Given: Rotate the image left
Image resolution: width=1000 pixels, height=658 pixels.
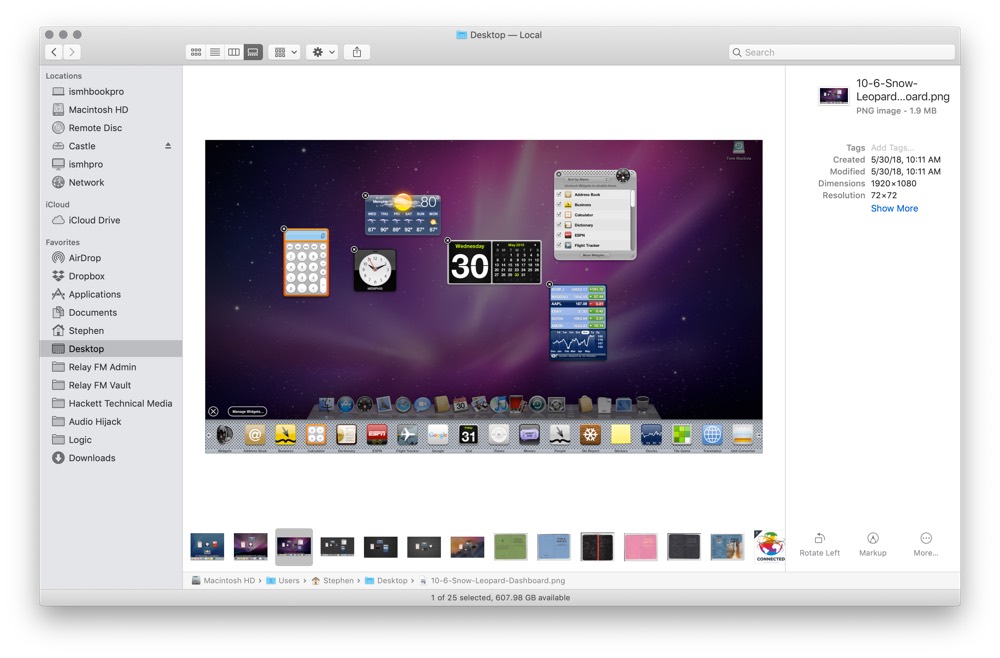Looking at the screenshot, I should coord(820,545).
